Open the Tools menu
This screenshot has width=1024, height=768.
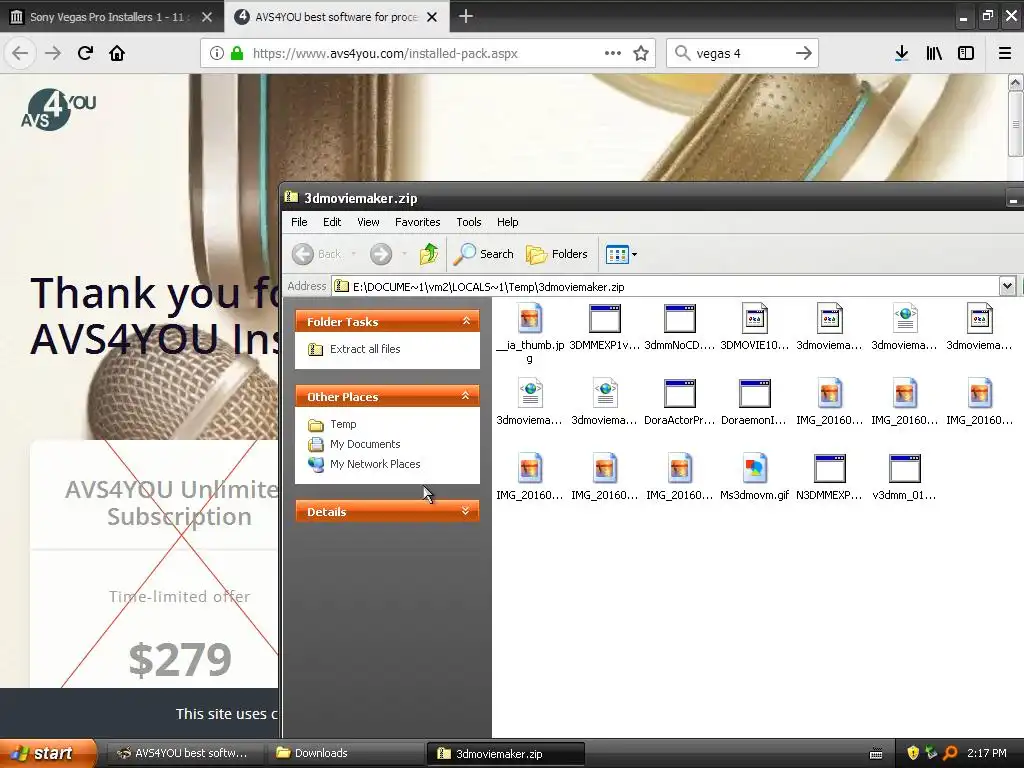tap(468, 222)
